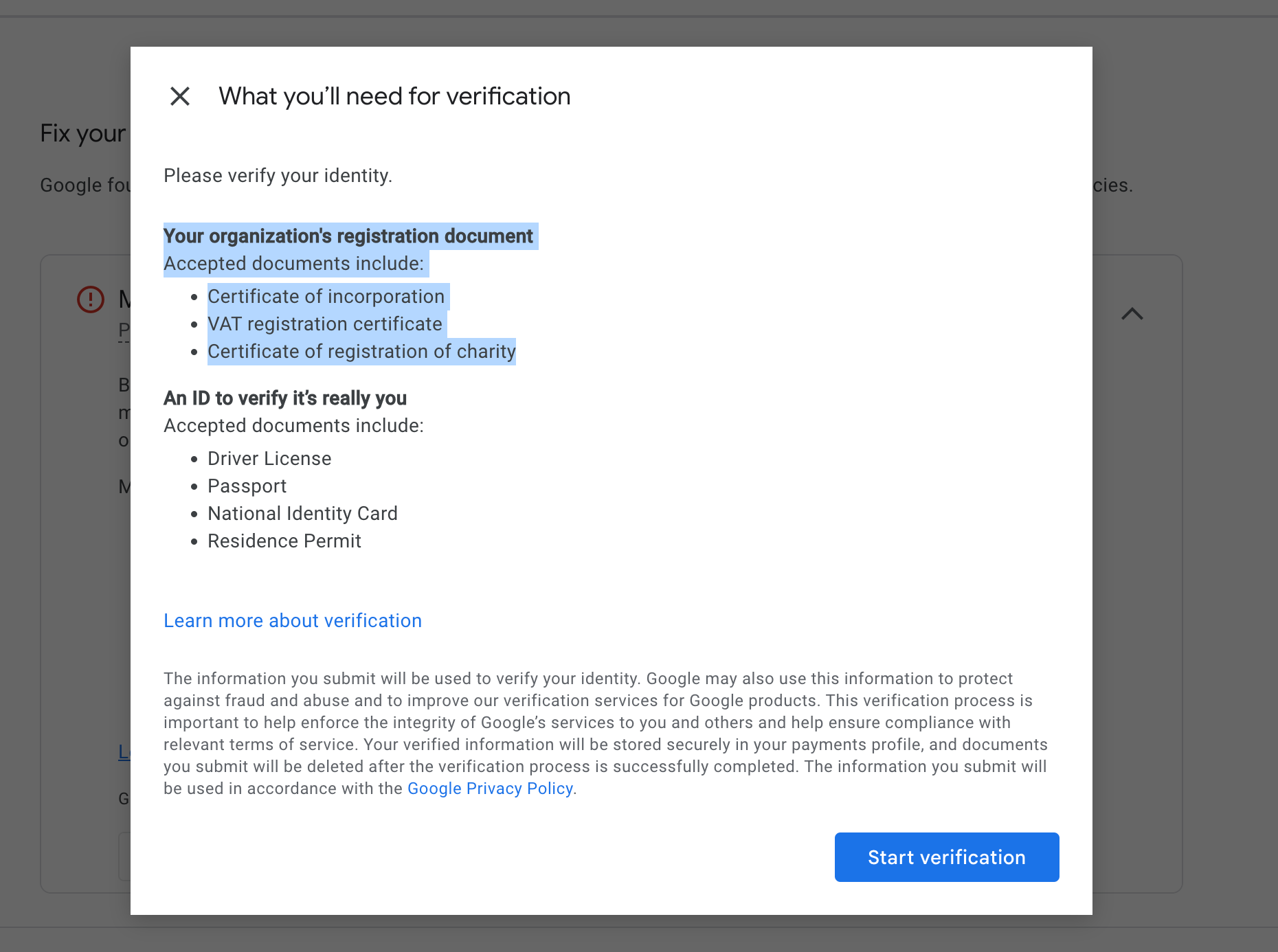
Task: Click Accepted documents include under ID heading
Action: pyautogui.click(x=293, y=426)
